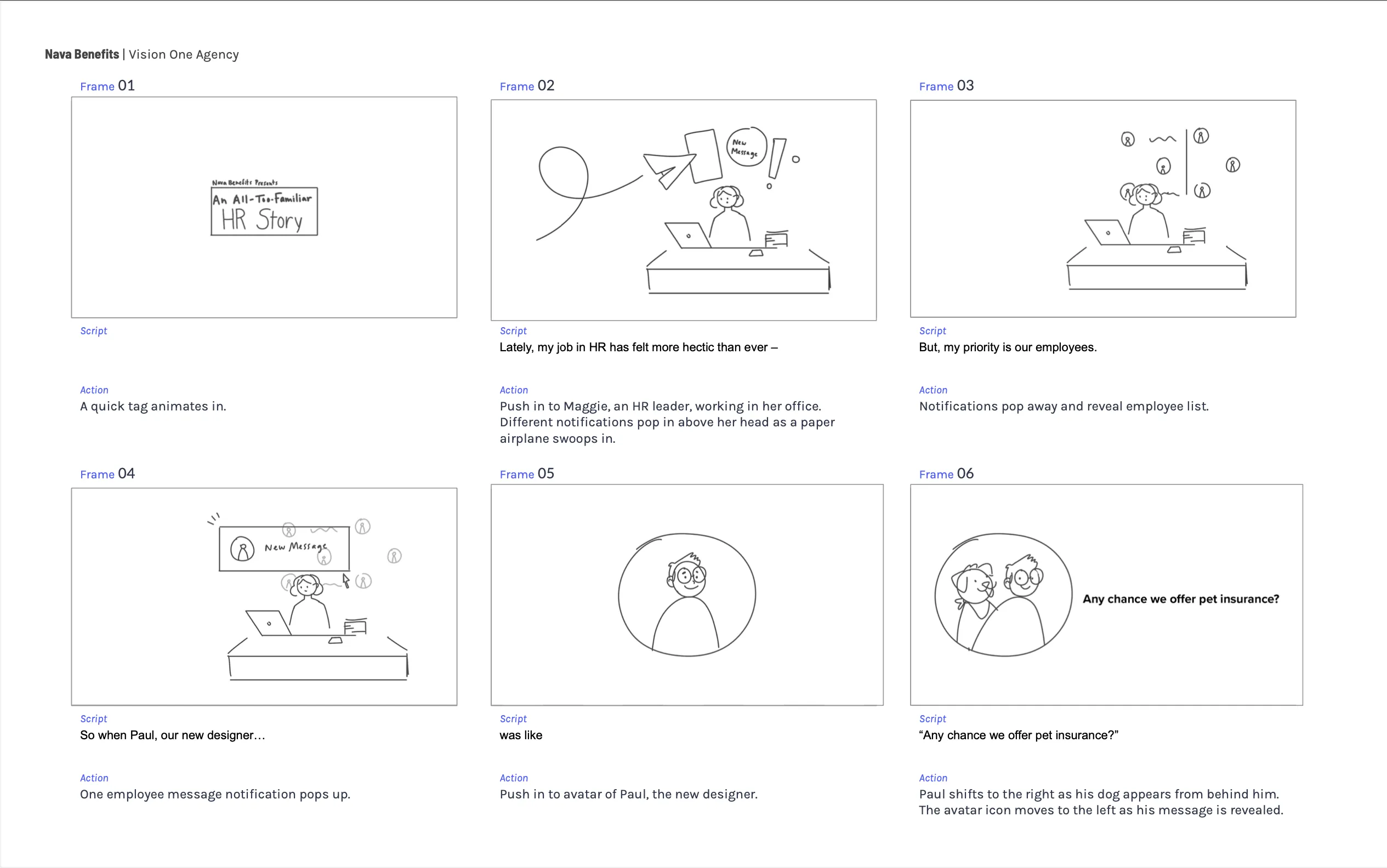This screenshot has height=868, width=1387.
Task: Click Script label under Frame 05
Action: click(x=513, y=719)
